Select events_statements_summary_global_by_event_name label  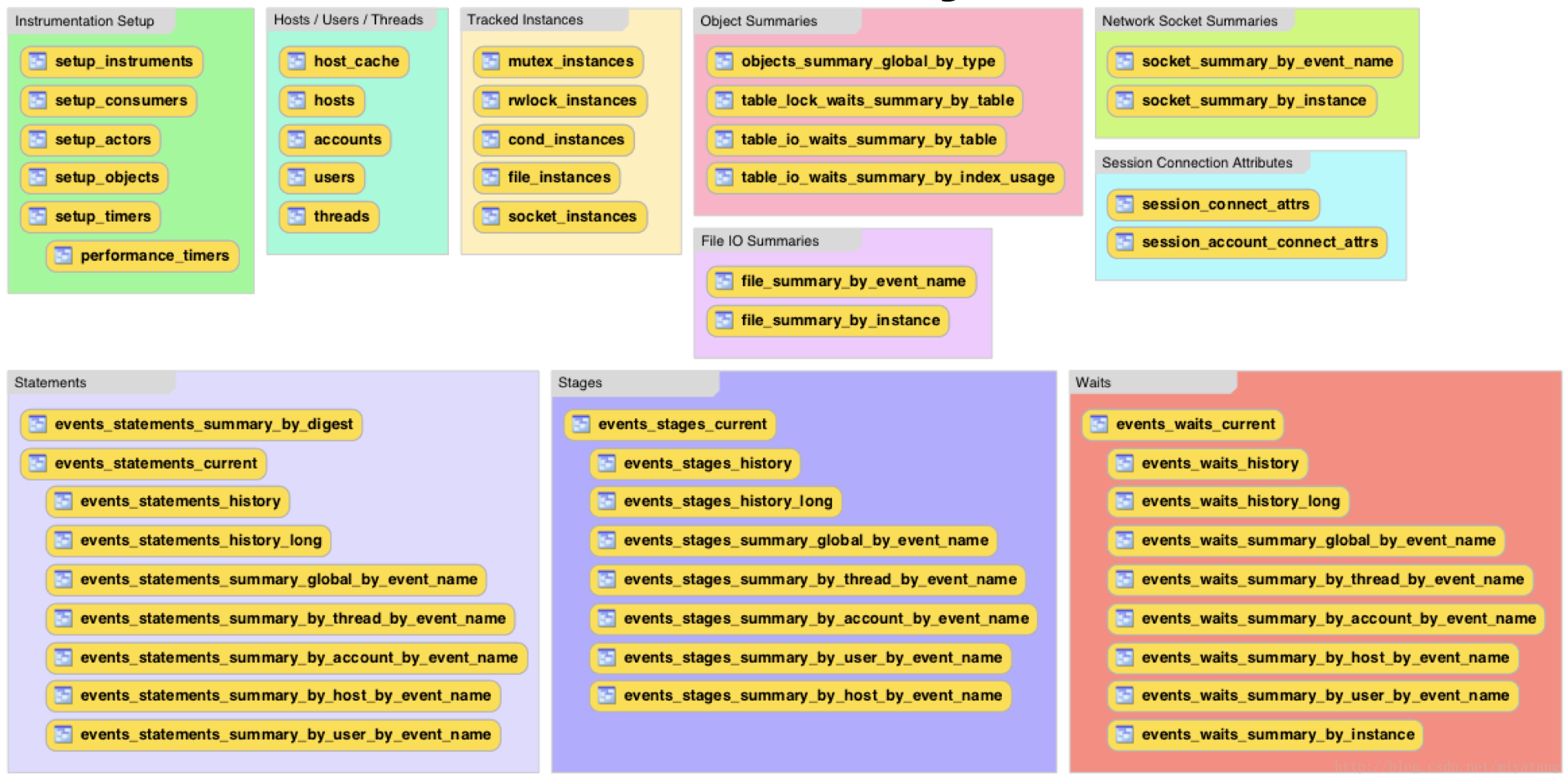point(279,580)
